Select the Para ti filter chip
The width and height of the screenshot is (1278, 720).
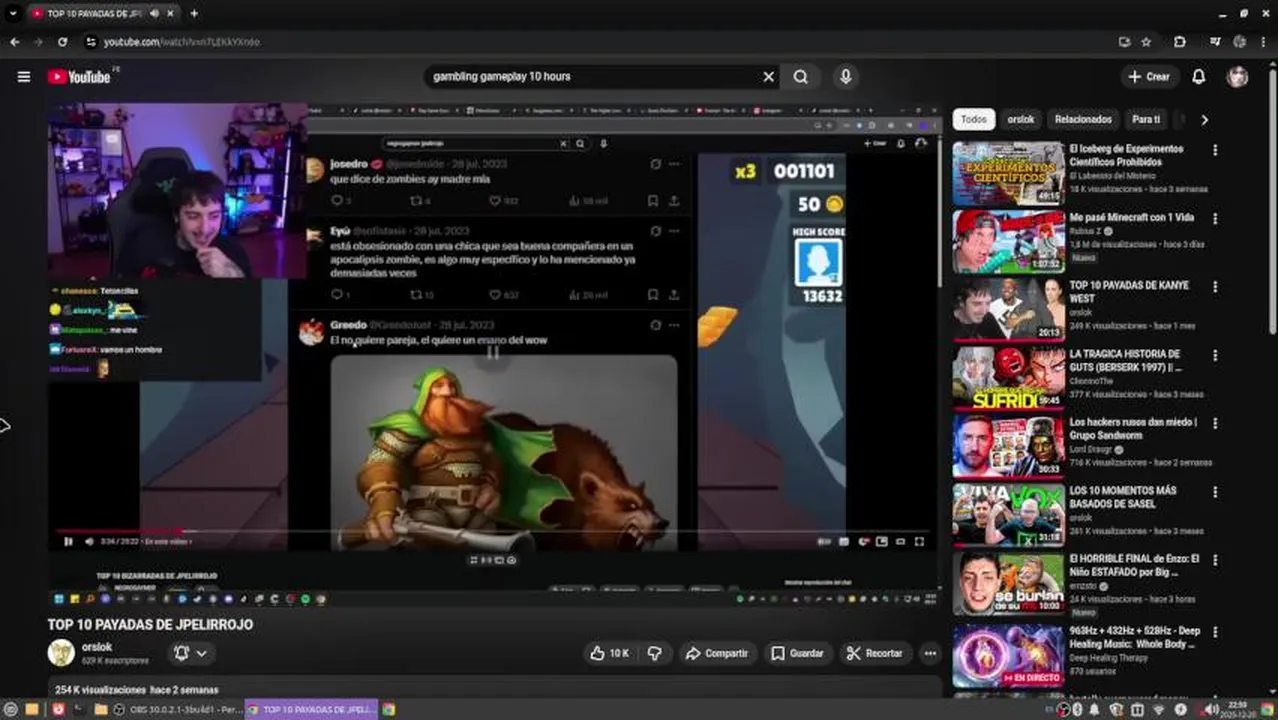[1146, 119]
